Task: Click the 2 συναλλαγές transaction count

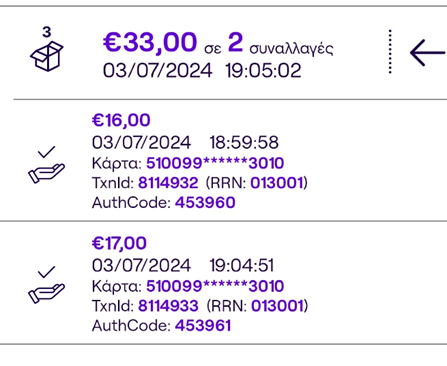Action: click(x=281, y=43)
